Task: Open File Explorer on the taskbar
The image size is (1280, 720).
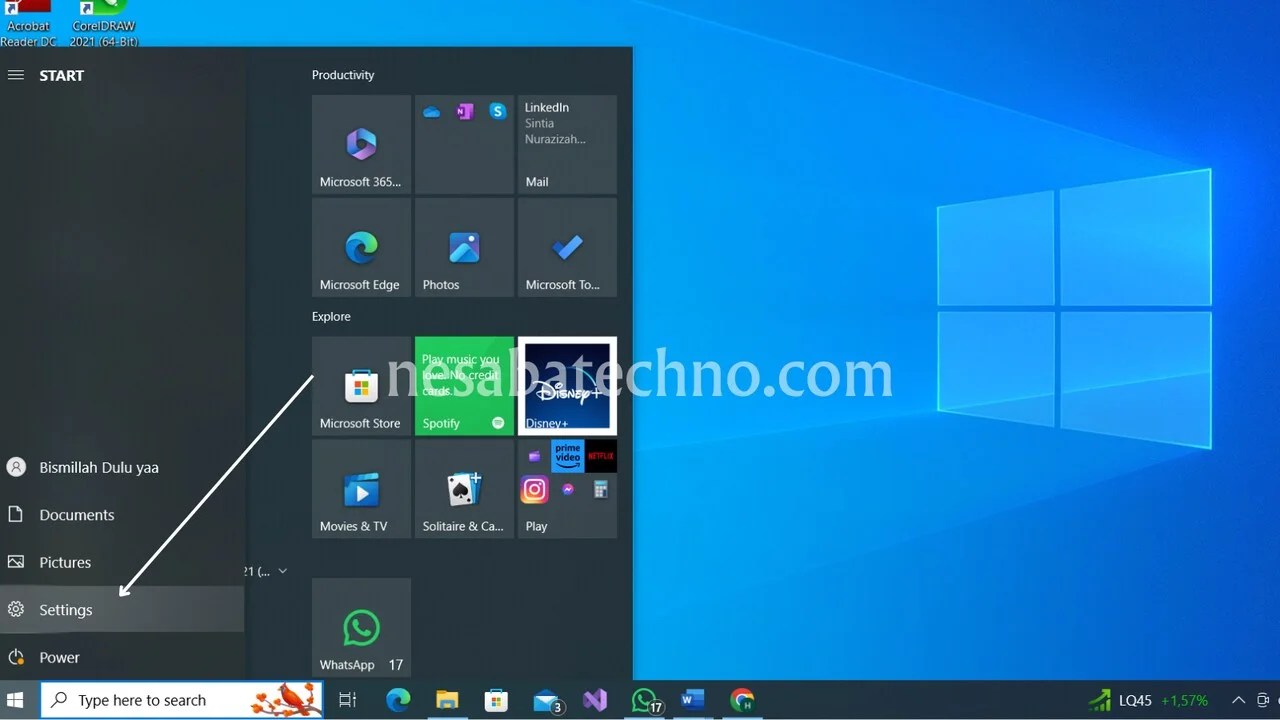Action: [x=447, y=700]
